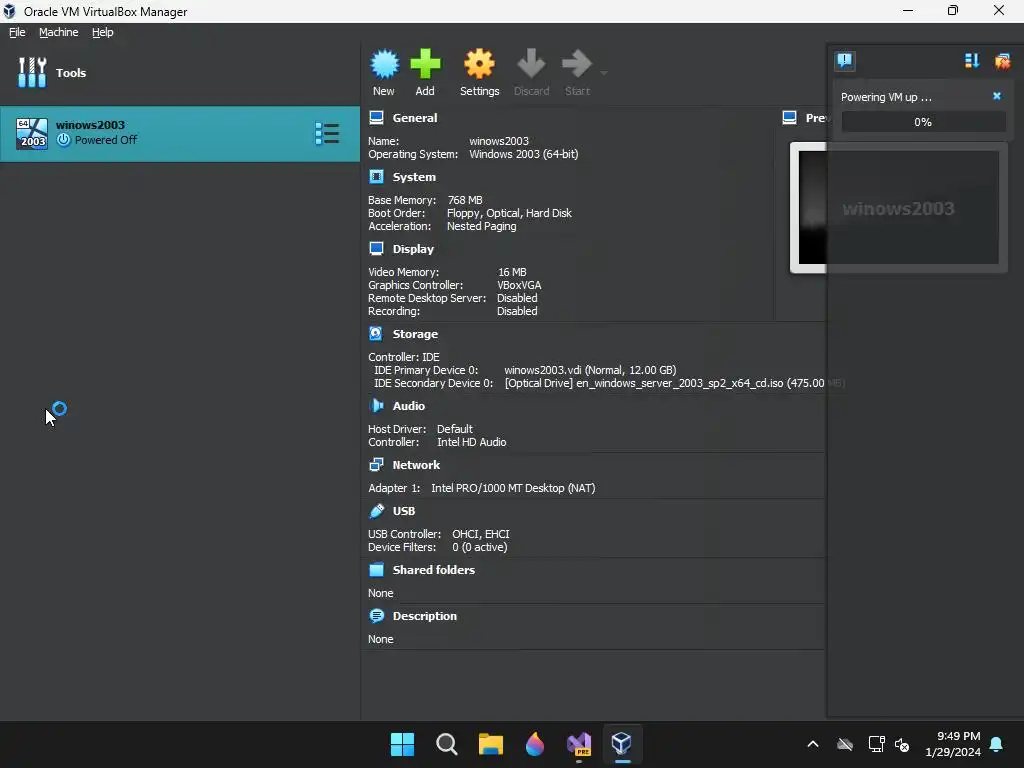The width and height of the screenshot is (1024, 768).
Task: Click the New virtual machine icon
Action: point(384,64)
